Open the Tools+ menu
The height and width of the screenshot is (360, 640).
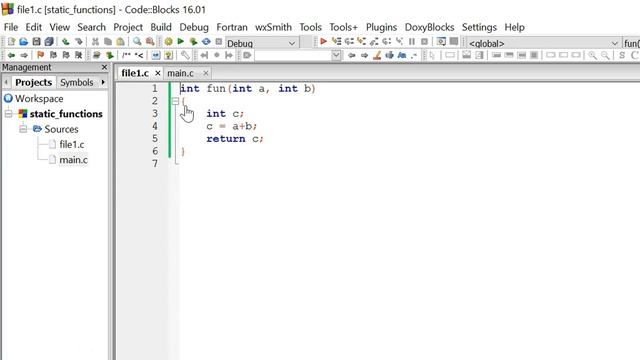(x=344, y=27)
